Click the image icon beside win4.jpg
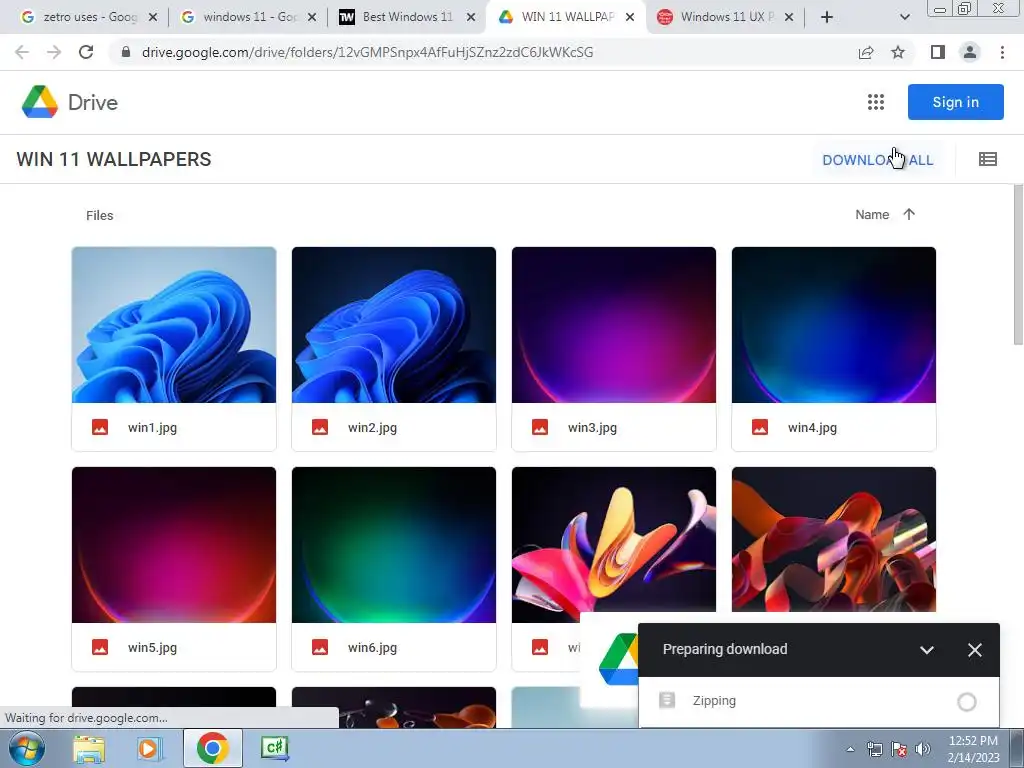Image resolution: width=1024 pixels, height=768 pixels. click(760, 428)
